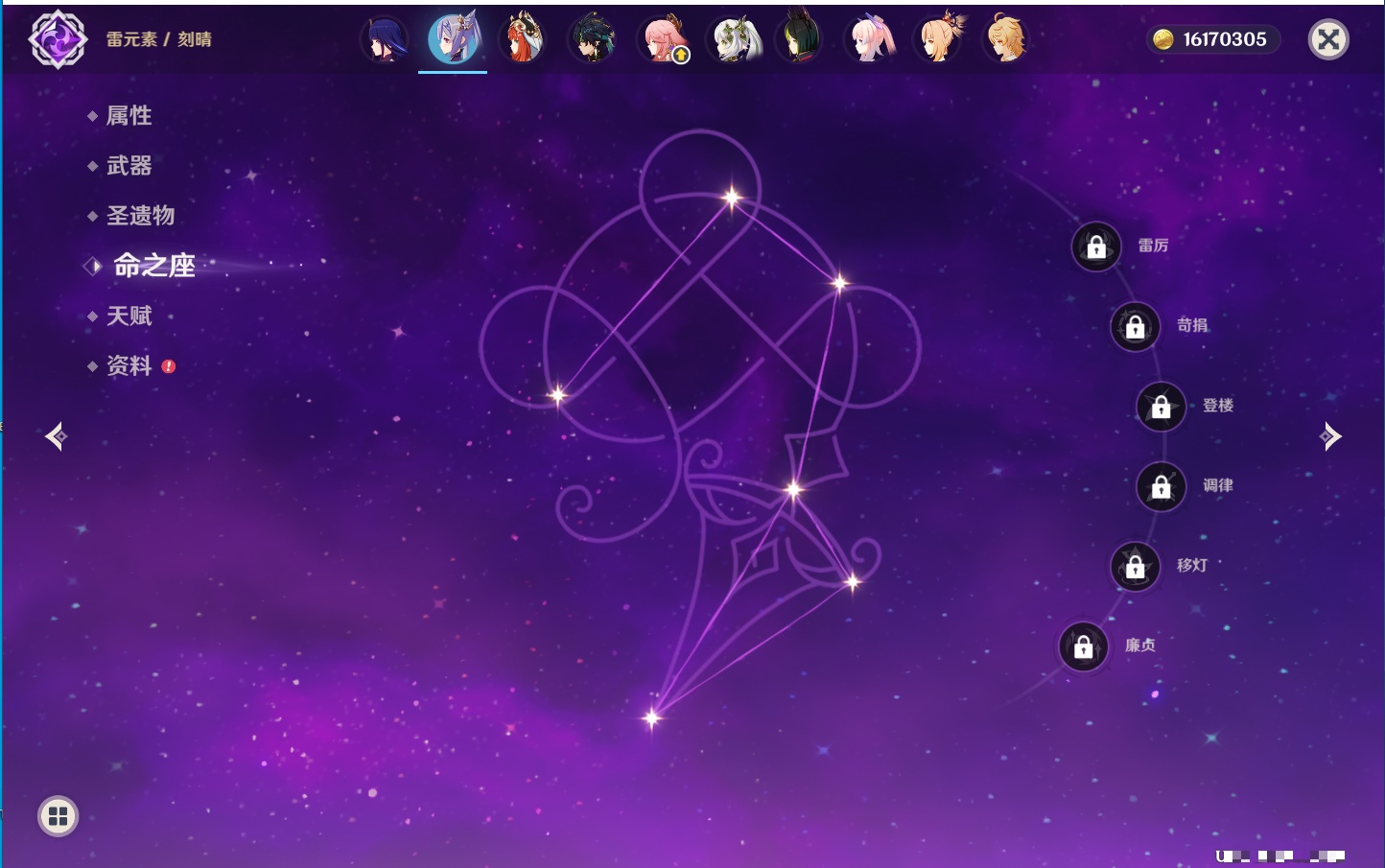Click red alert badge beside 资料
The image size is (1385, 868).
169,366
